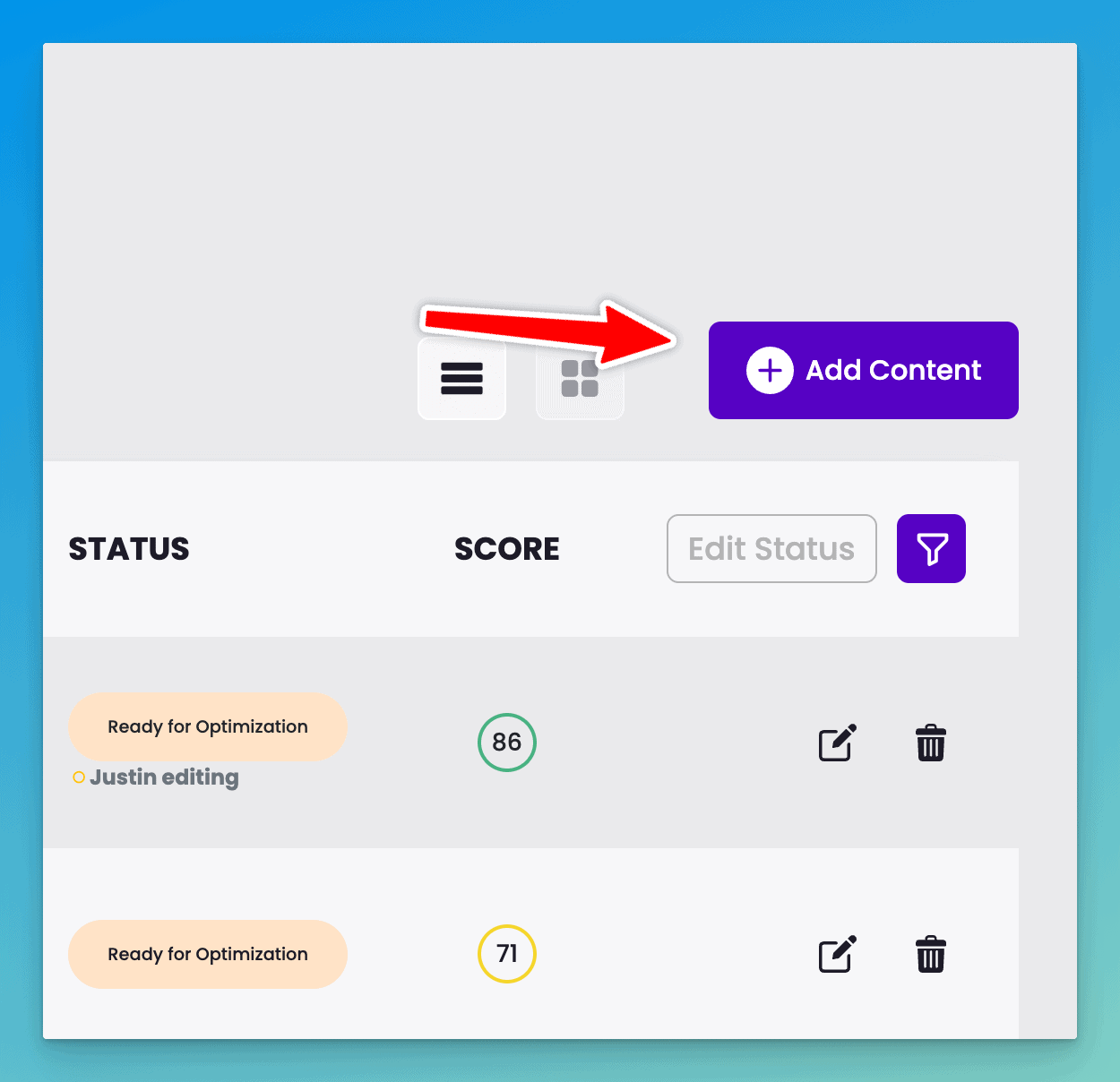Image resolution: width=1120 pixels, height=1082 pixels.
Task: Open the filter funnel options
Action: 931,548
